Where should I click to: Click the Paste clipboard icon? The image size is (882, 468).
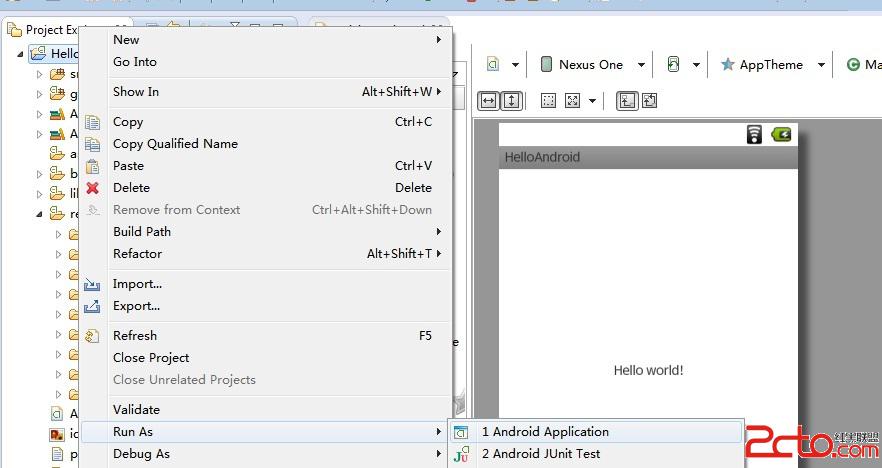tap(92, 166)
